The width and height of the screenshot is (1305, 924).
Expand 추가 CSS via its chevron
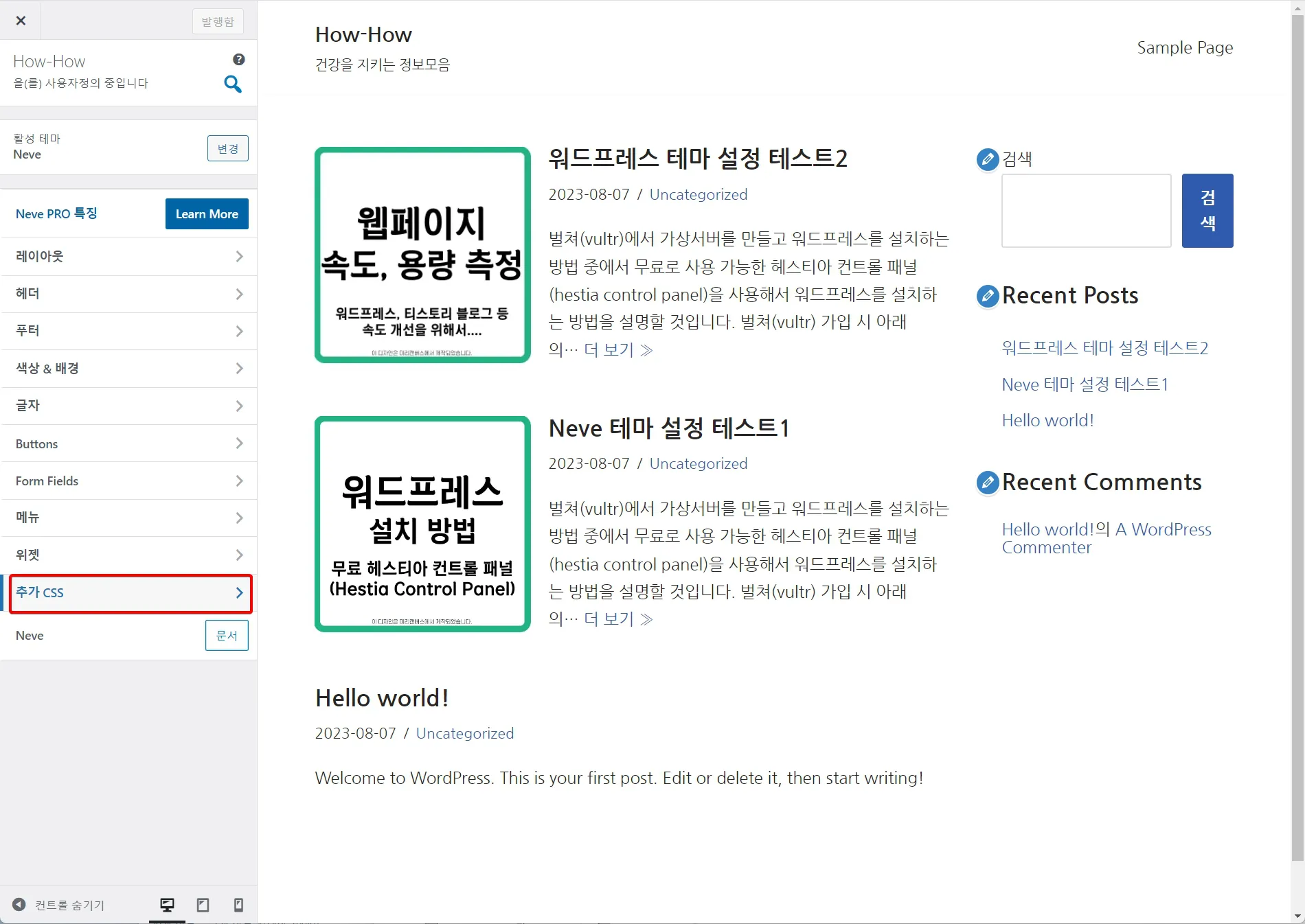(x=239, y=592)
